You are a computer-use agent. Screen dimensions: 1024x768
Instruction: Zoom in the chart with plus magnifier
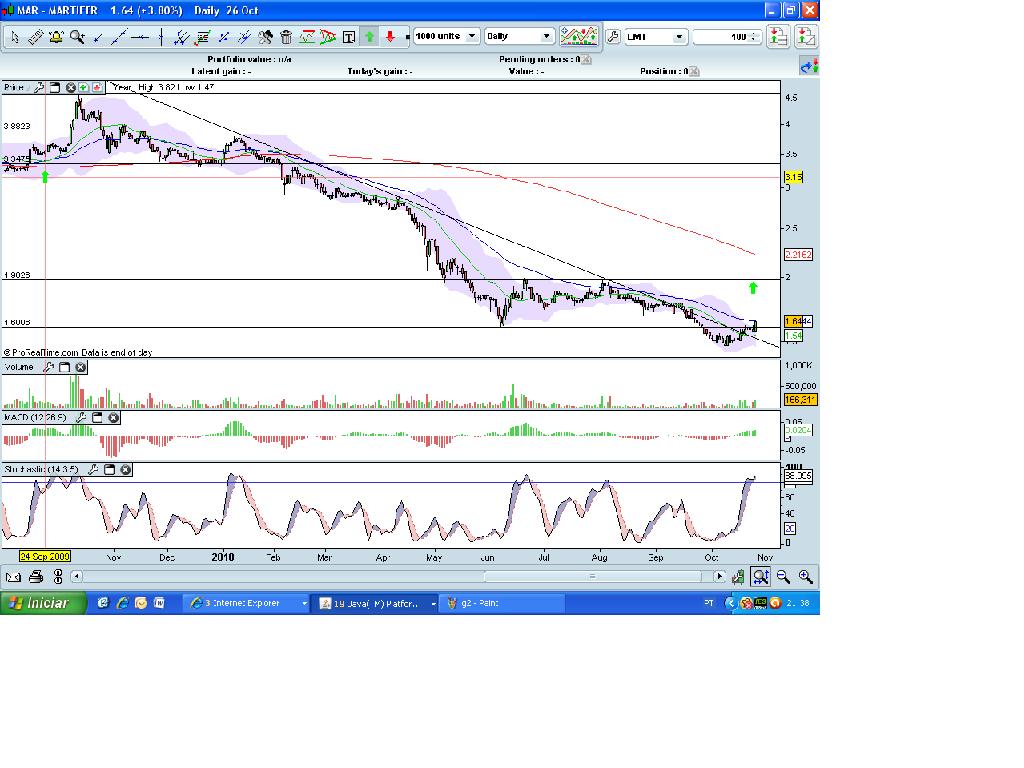pyautogui.click(x=805, y=577)
